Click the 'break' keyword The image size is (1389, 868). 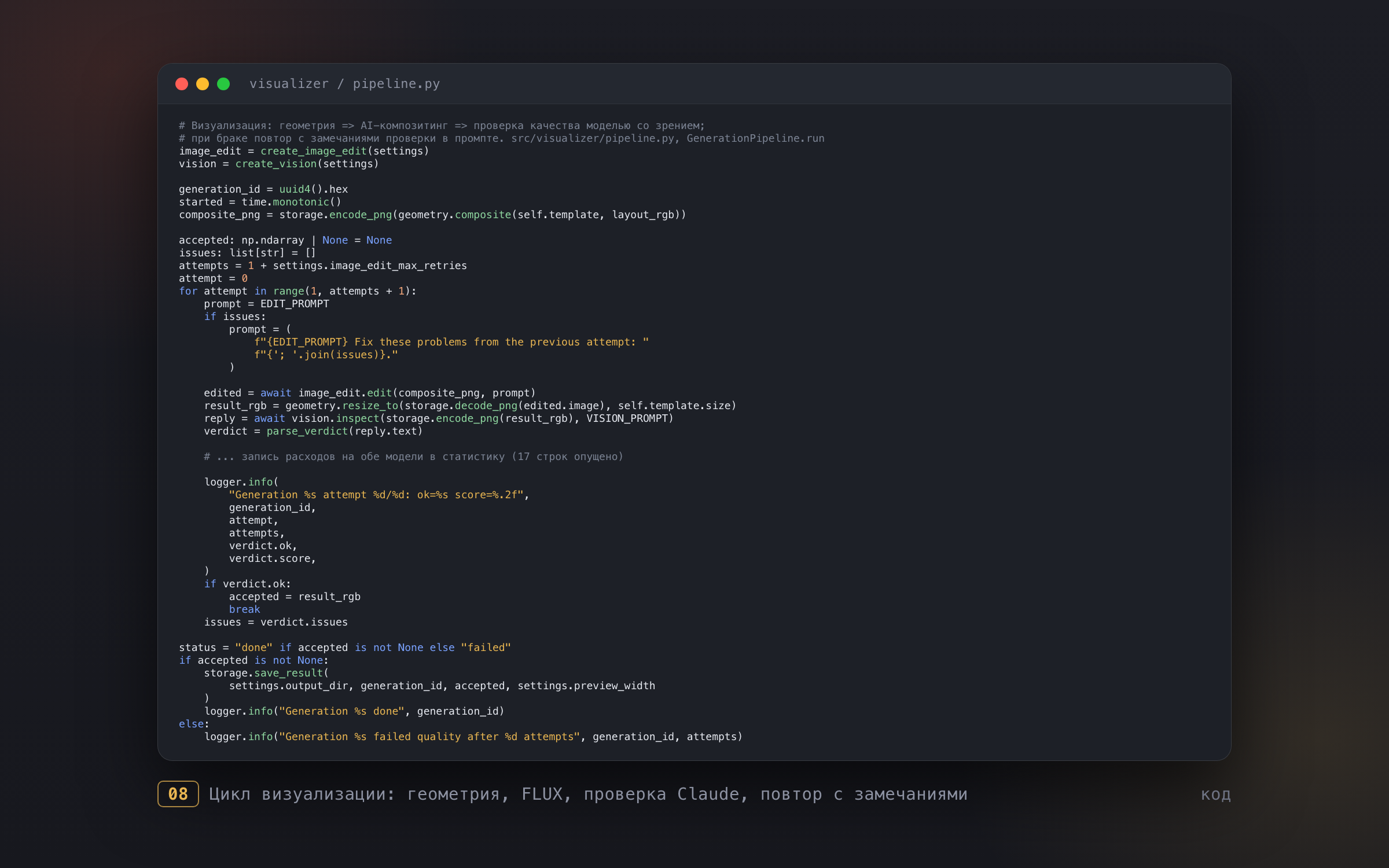coord(244,609)
